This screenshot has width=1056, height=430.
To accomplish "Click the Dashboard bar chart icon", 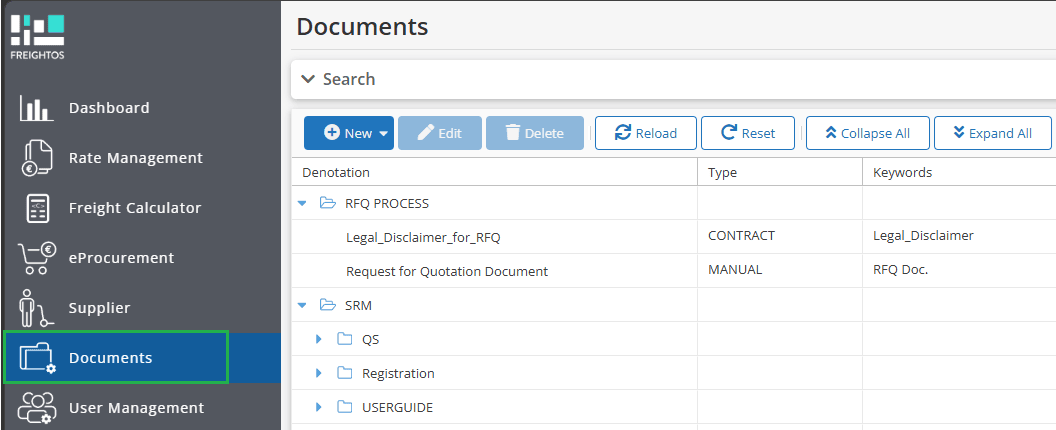I will tap(36, 108).
